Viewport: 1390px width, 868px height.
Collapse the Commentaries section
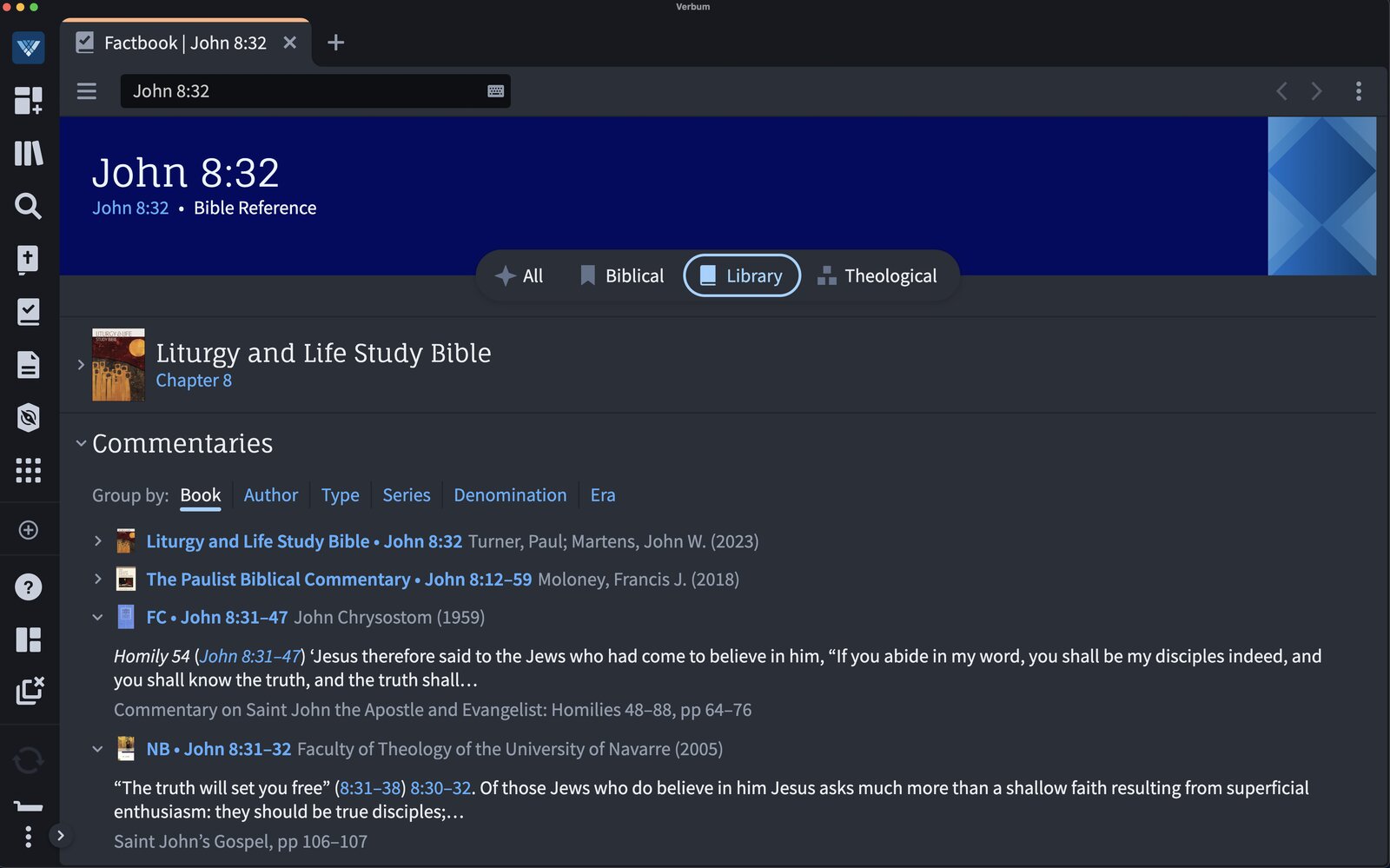coord(82,442)
